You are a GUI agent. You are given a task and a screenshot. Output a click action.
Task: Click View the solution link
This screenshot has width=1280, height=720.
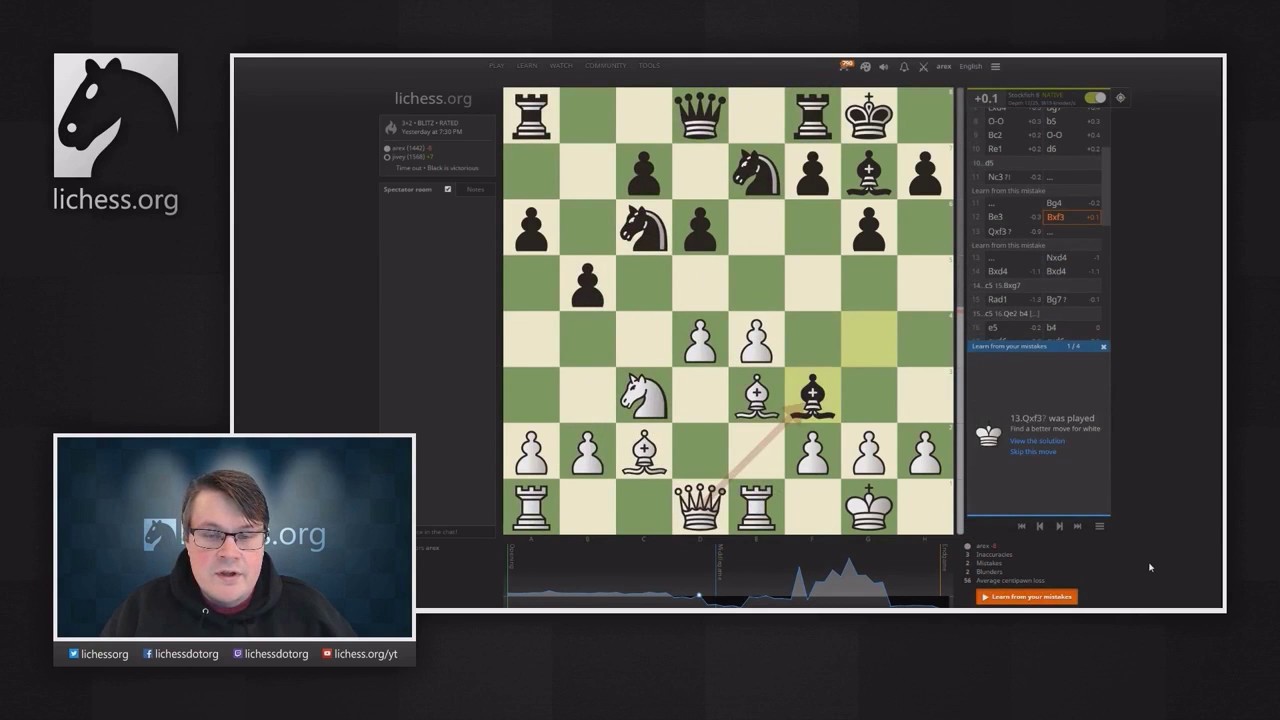1037,441
